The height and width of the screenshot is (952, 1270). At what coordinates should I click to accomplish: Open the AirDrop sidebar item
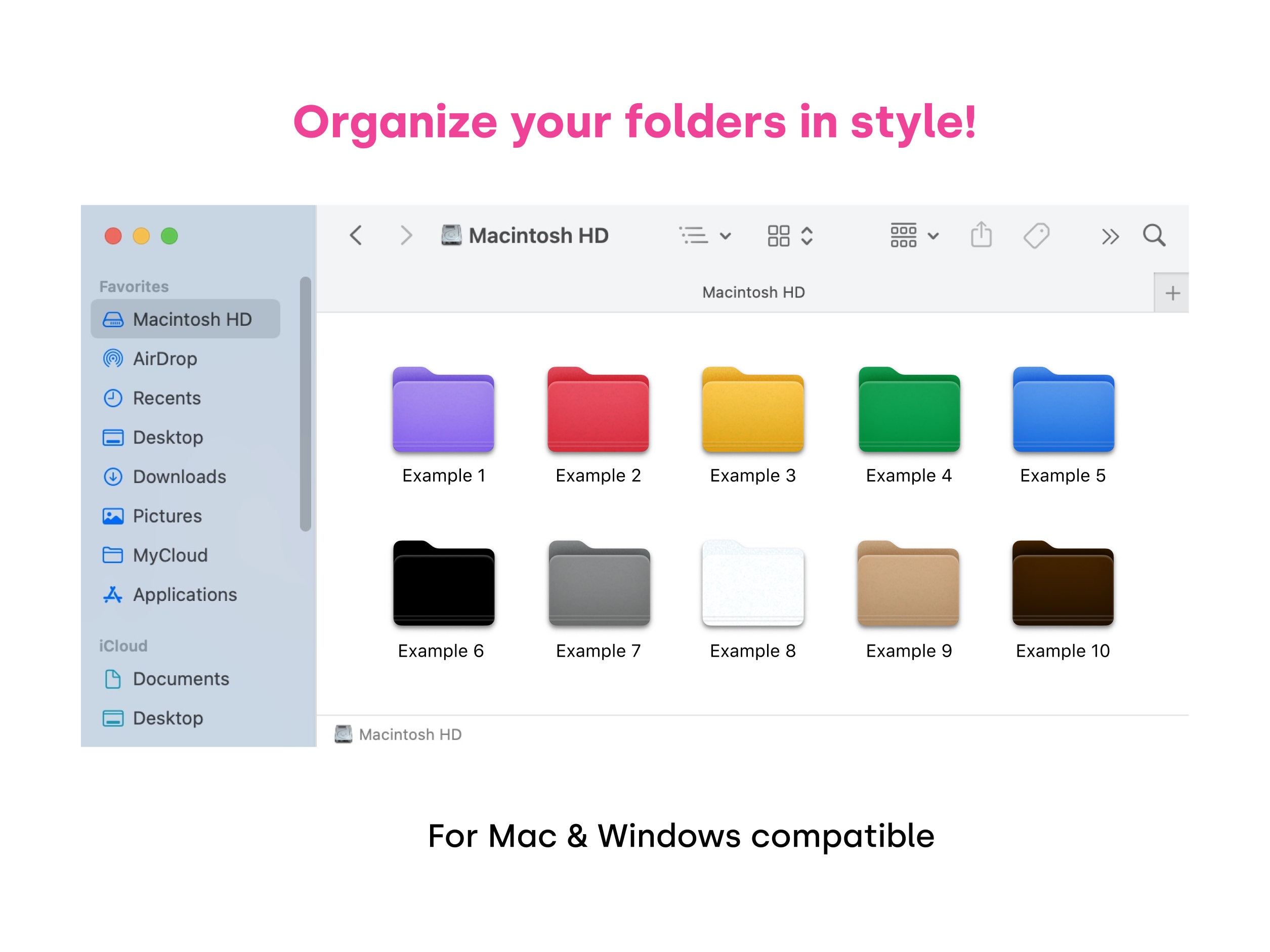pyautogui.click(x=164, y=359)
